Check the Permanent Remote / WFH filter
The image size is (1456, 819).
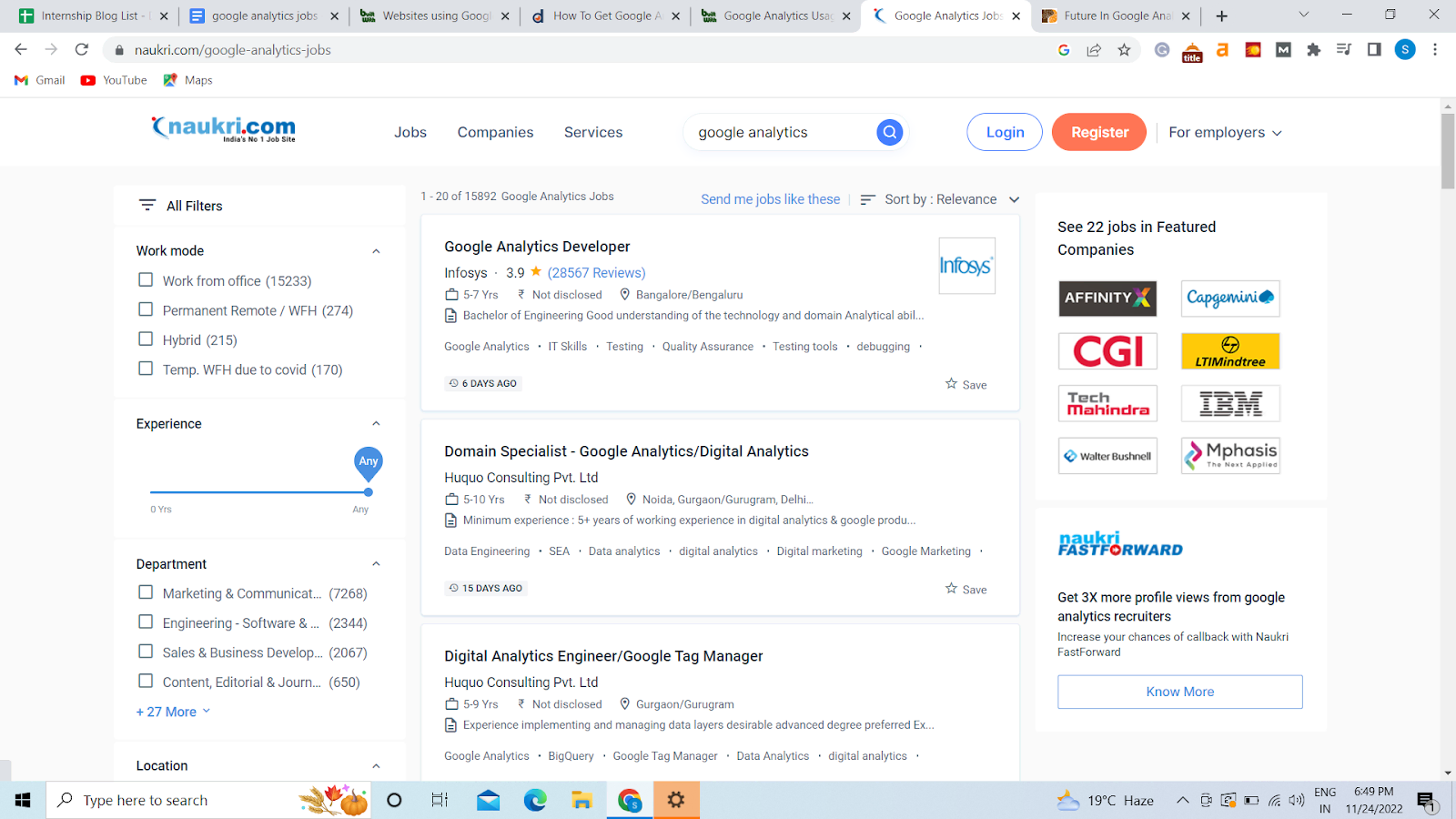(146, 310)
